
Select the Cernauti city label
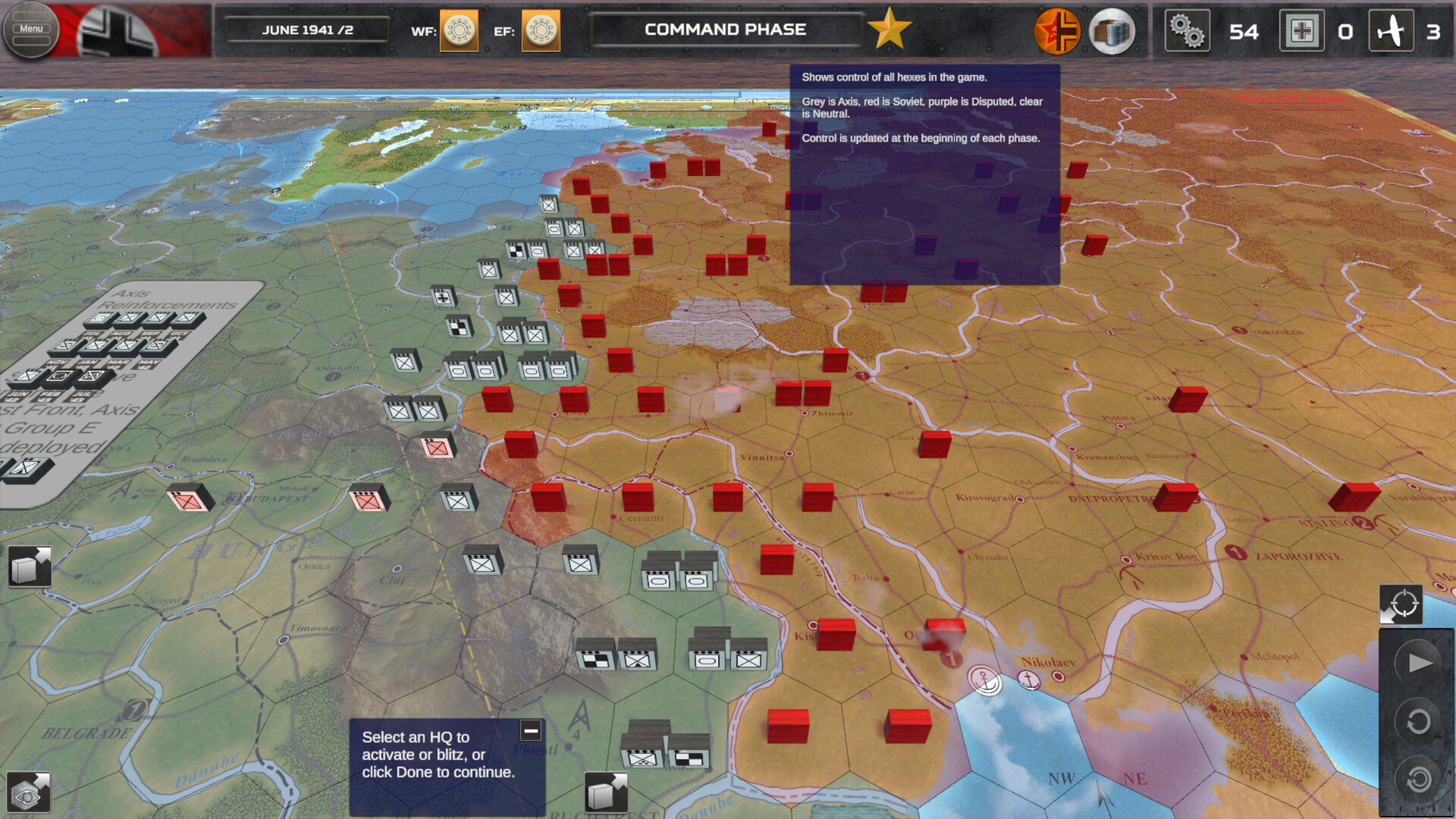click(x=641, y=518)
